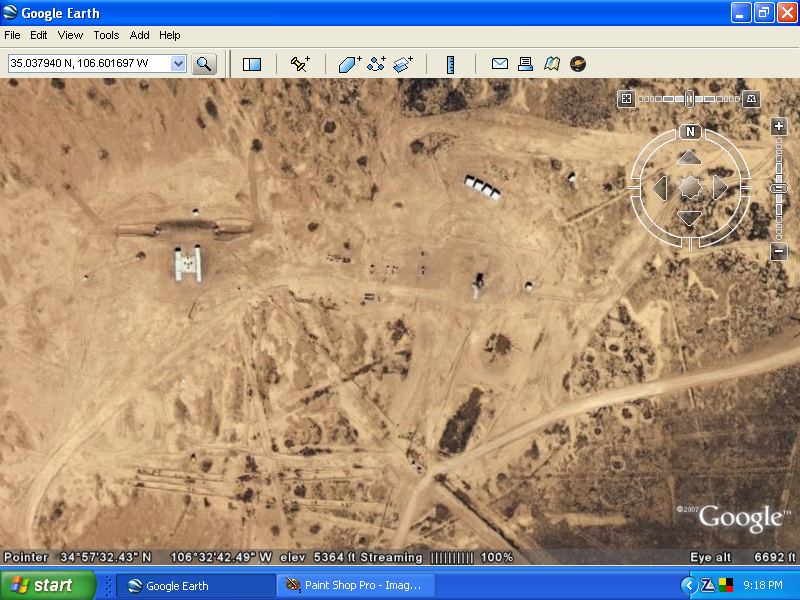Open the View menu
The image size is (800, 600).
[70, 35]
